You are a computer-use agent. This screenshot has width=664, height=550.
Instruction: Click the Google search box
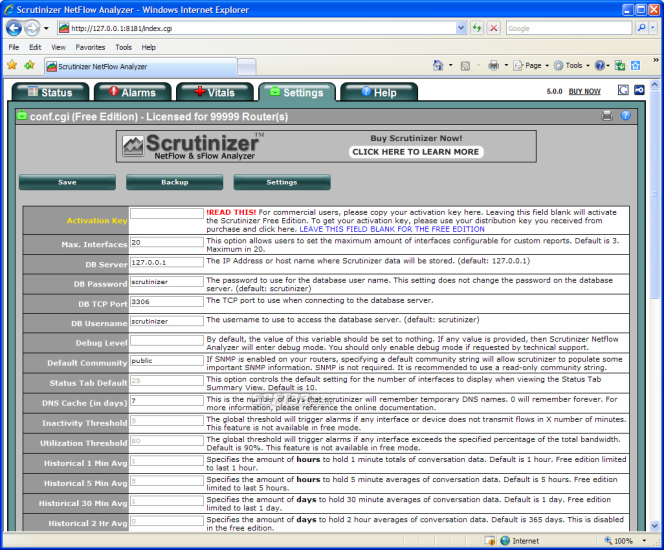click(x=569, y=28)
